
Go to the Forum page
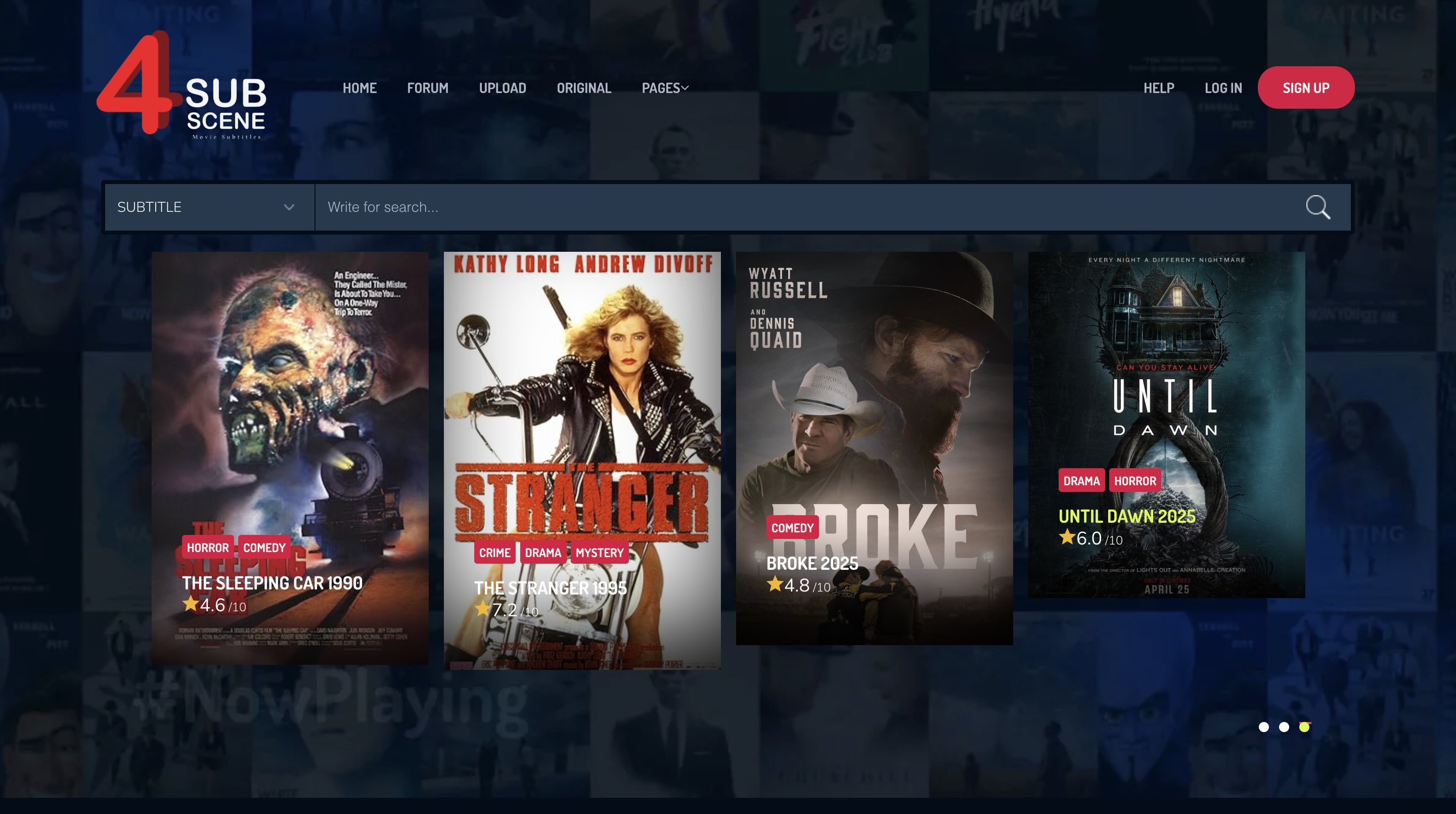coord(427,88)
